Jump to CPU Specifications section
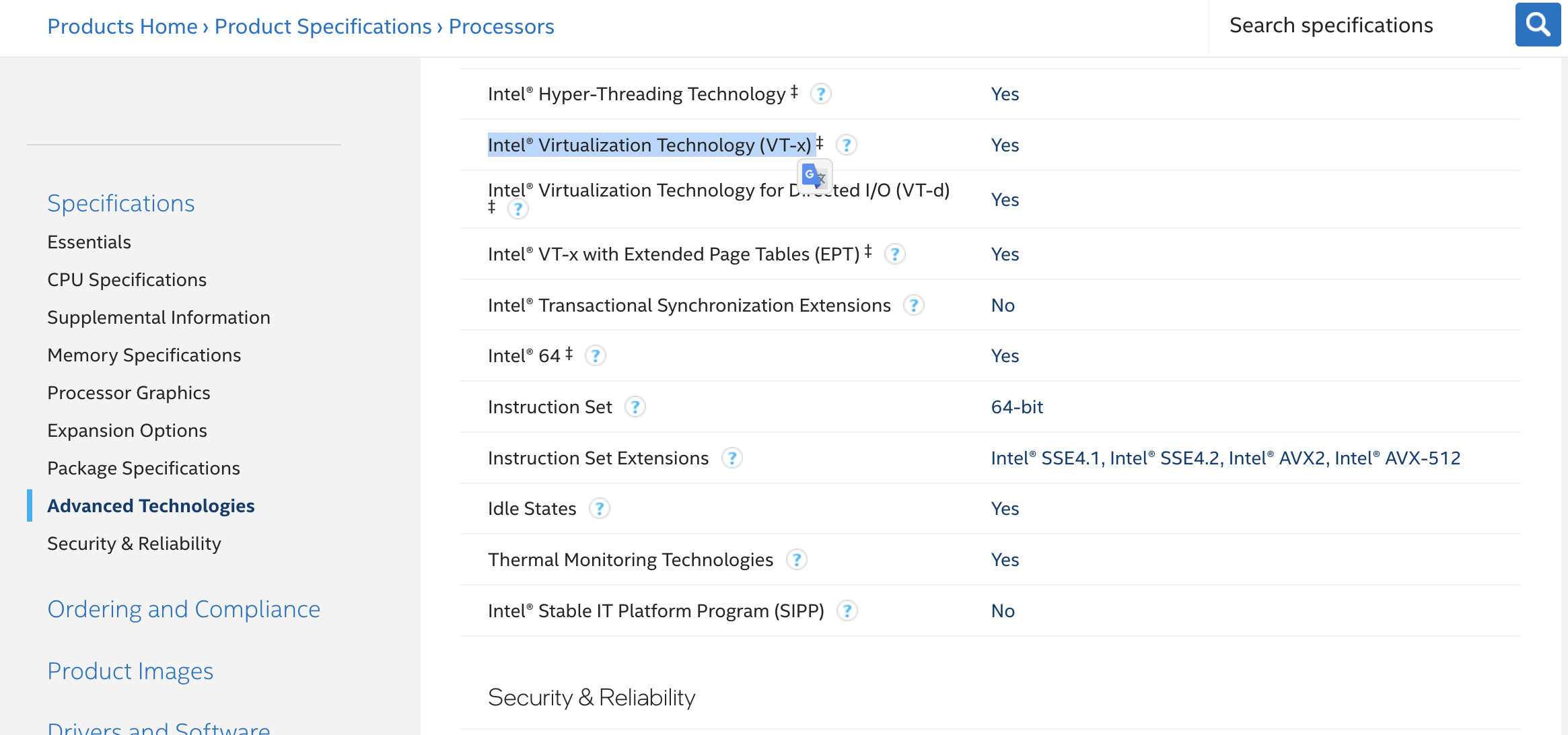The image size is (1568, 735). (x=127, y=279)
